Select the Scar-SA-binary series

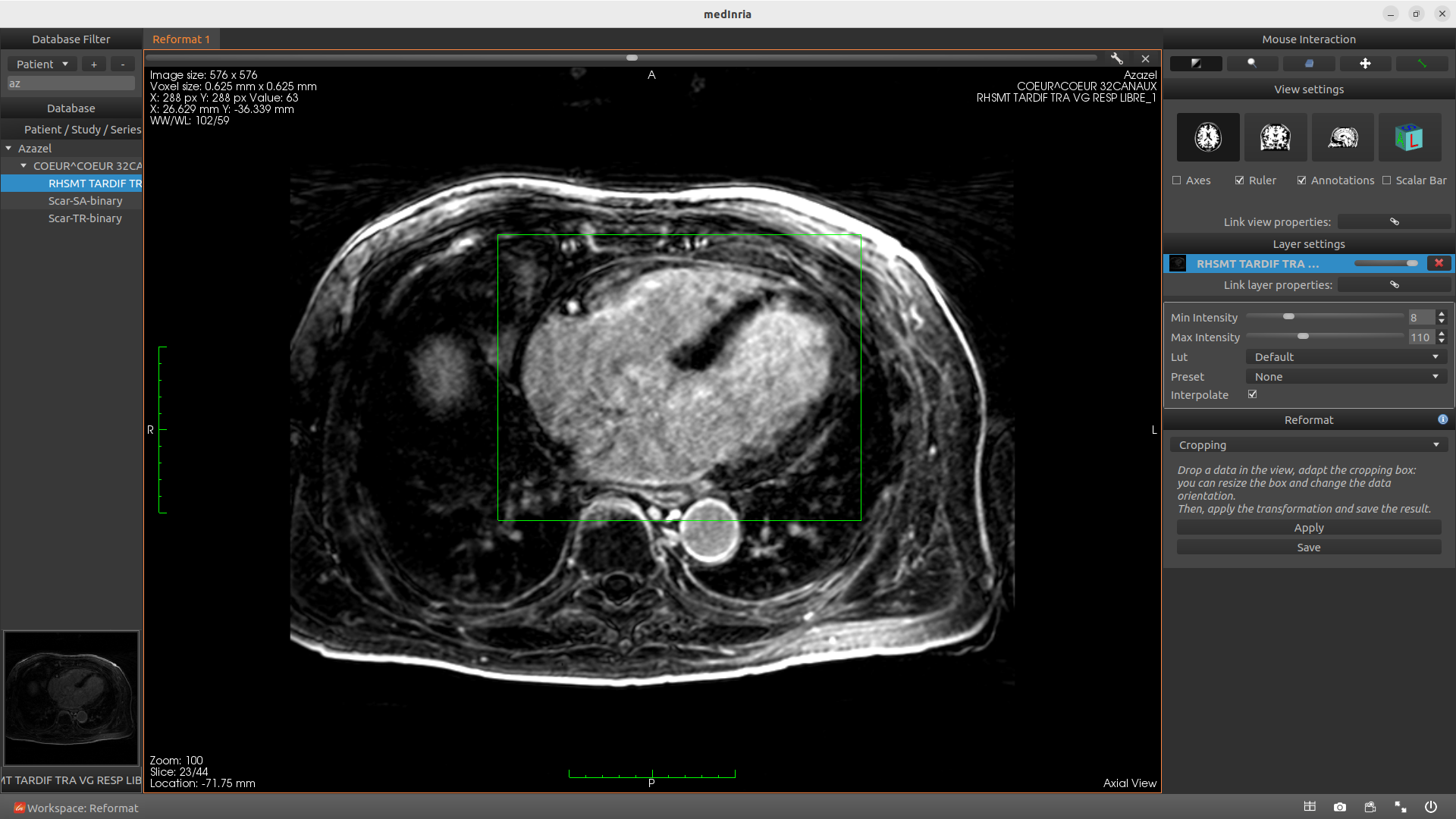pyautogui.click(x=85, y=201)
